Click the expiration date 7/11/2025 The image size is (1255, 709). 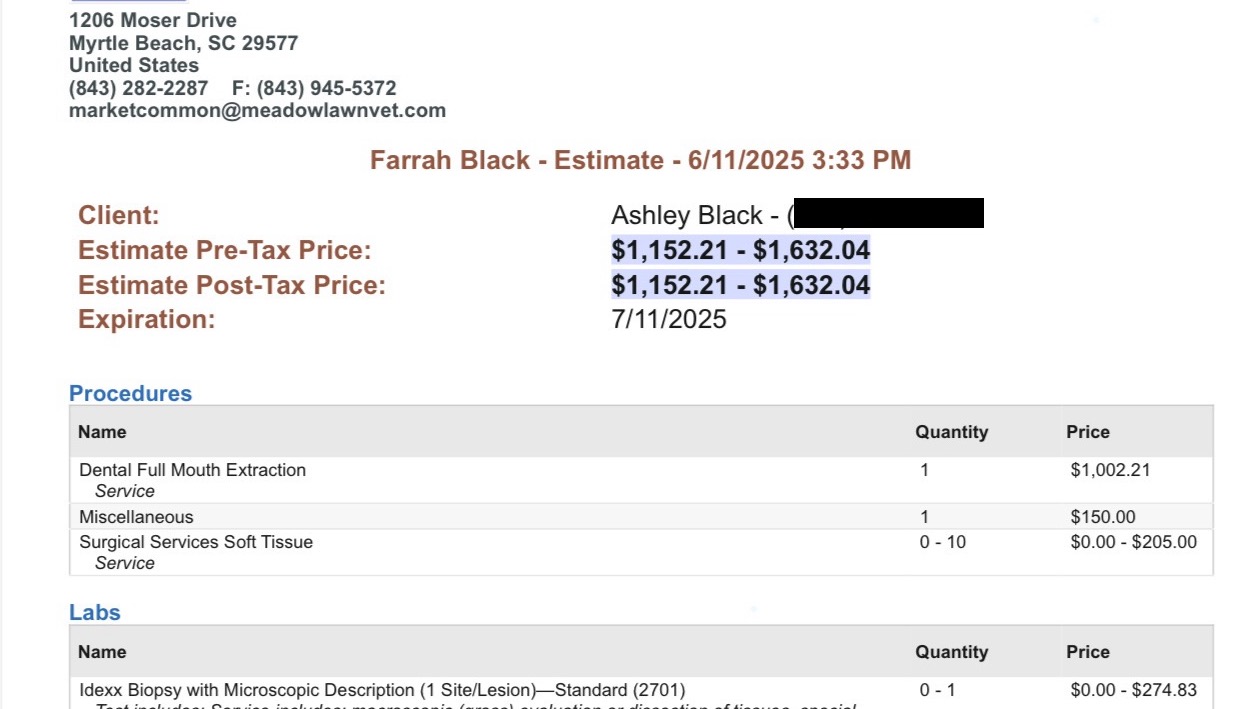click(x=668, y=320)
